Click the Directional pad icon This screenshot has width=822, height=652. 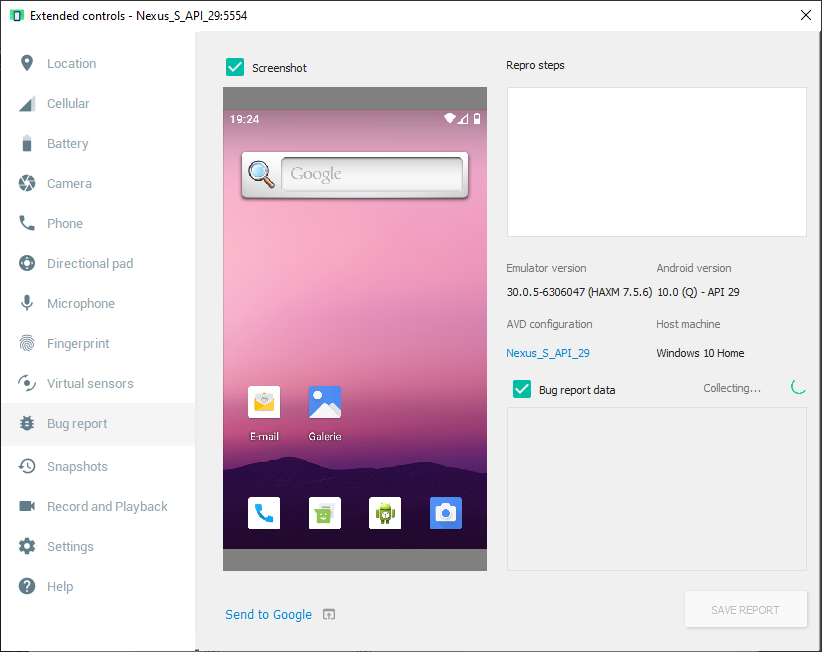[x=27, y=263]
